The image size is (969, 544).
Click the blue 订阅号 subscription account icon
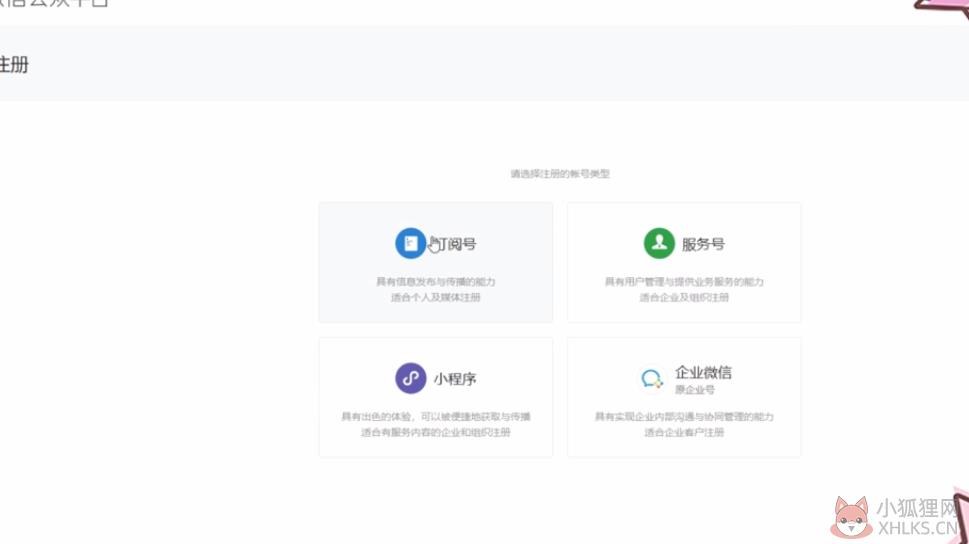[410, 244]
